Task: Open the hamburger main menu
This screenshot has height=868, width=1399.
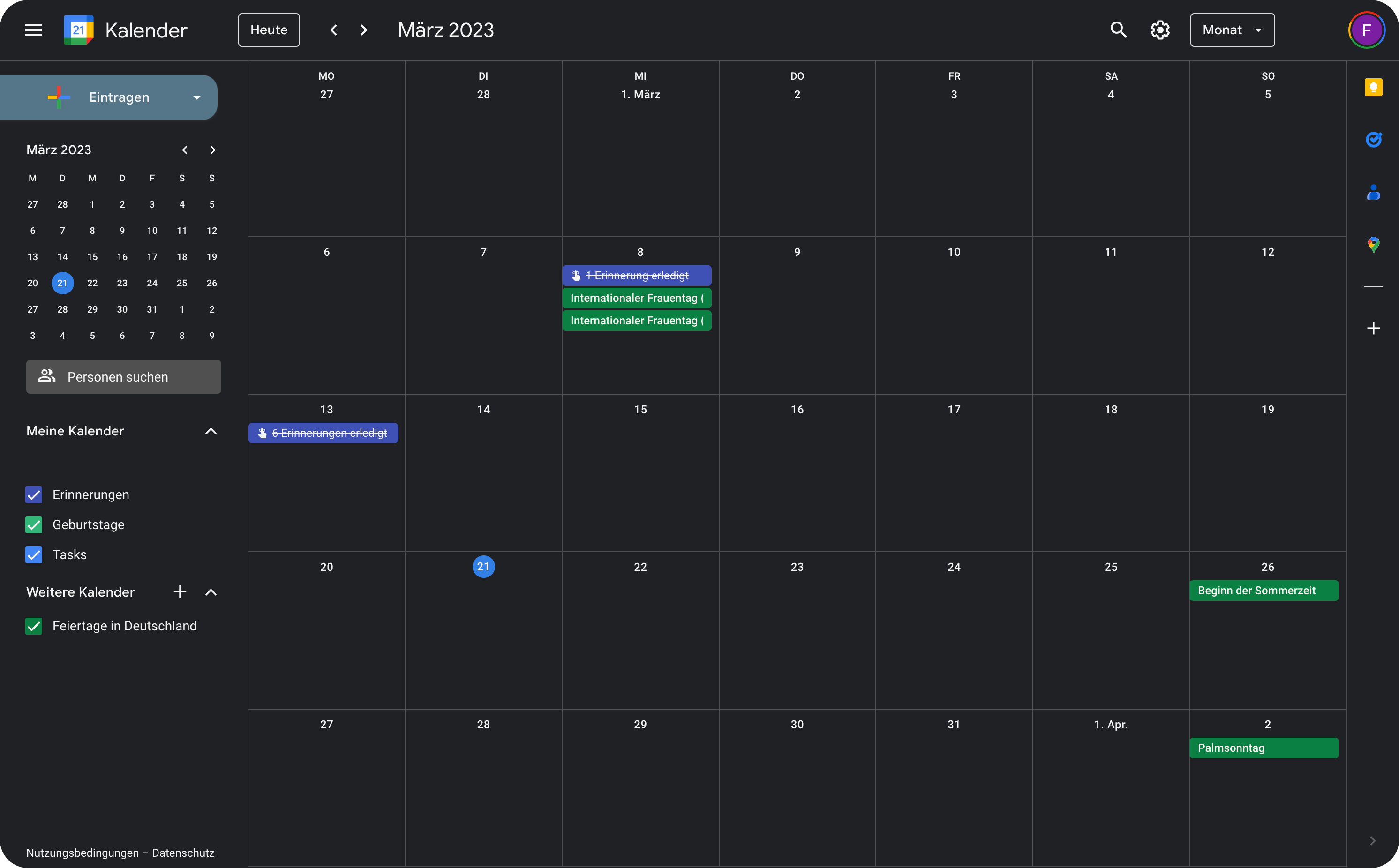Action: (x=34, y=30)
